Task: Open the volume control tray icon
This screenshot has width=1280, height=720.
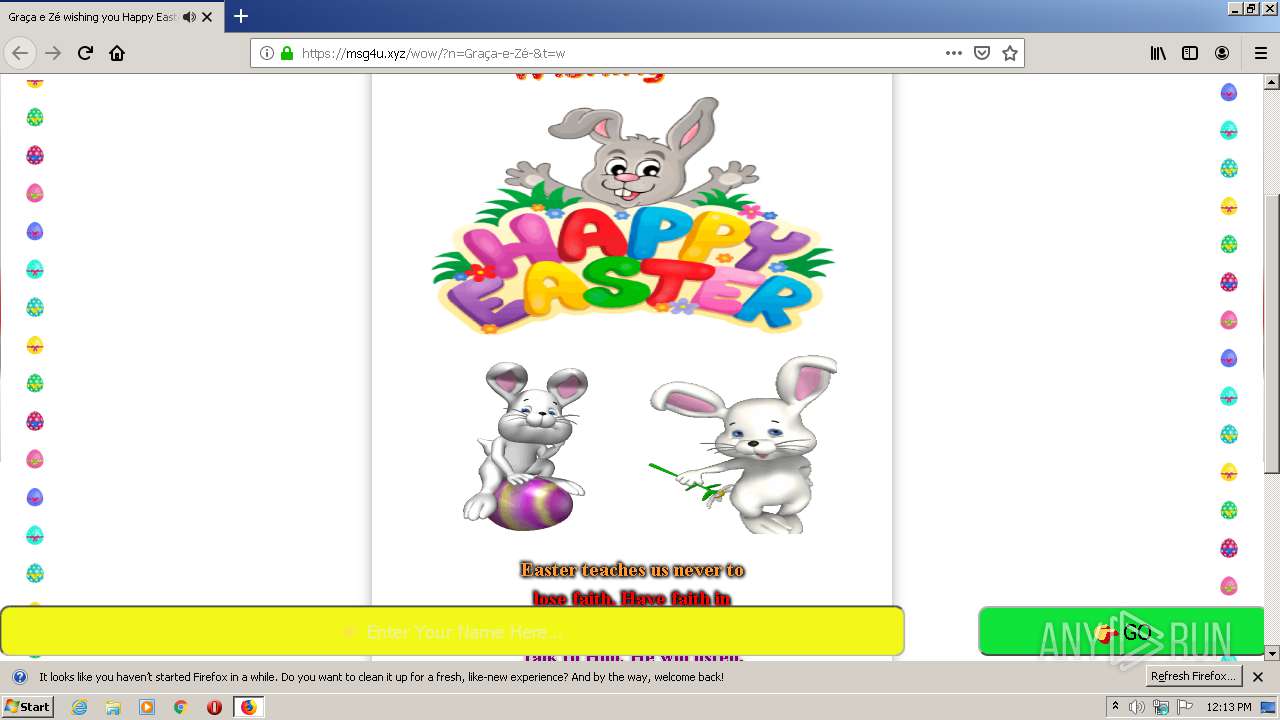Action: 1137,707
